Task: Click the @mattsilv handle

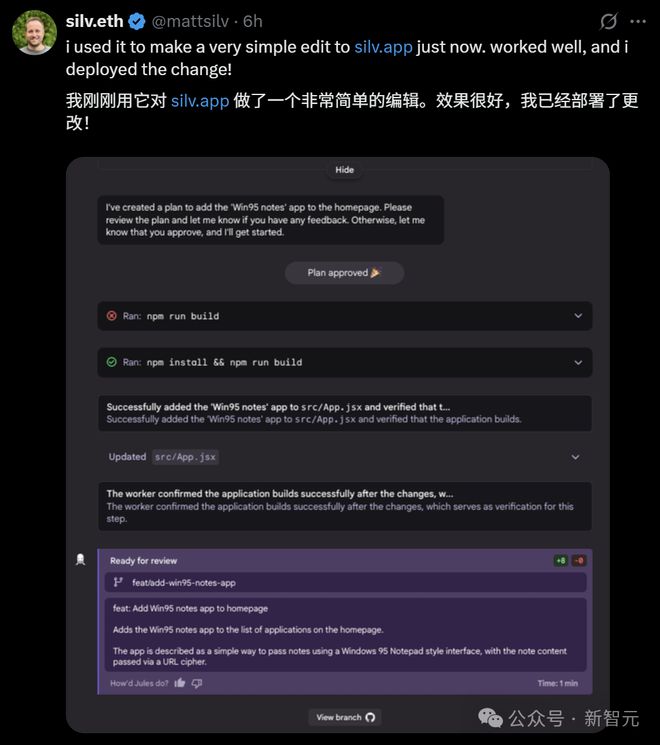Action: coord(190,21)
